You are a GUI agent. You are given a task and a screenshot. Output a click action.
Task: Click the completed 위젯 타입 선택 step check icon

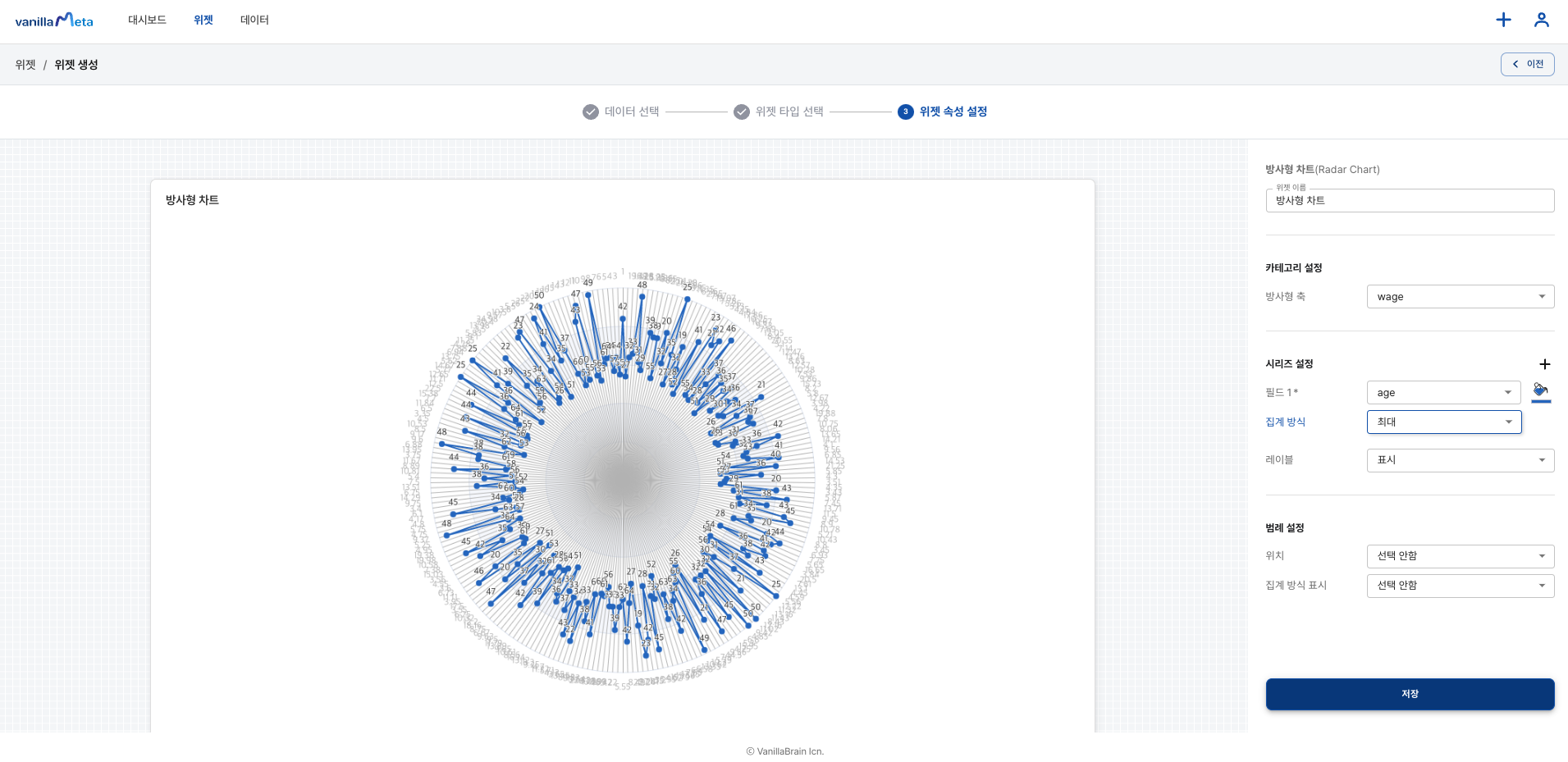[x=742, y=112]
